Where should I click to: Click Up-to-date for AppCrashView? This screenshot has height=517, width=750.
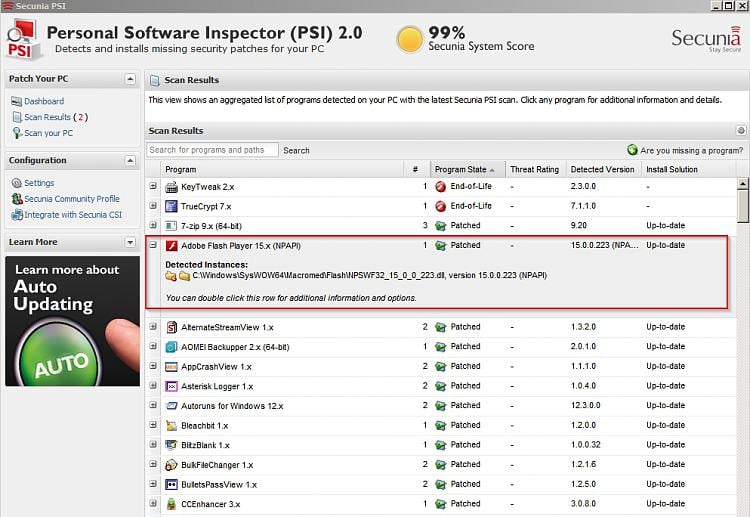coord(665,366)
